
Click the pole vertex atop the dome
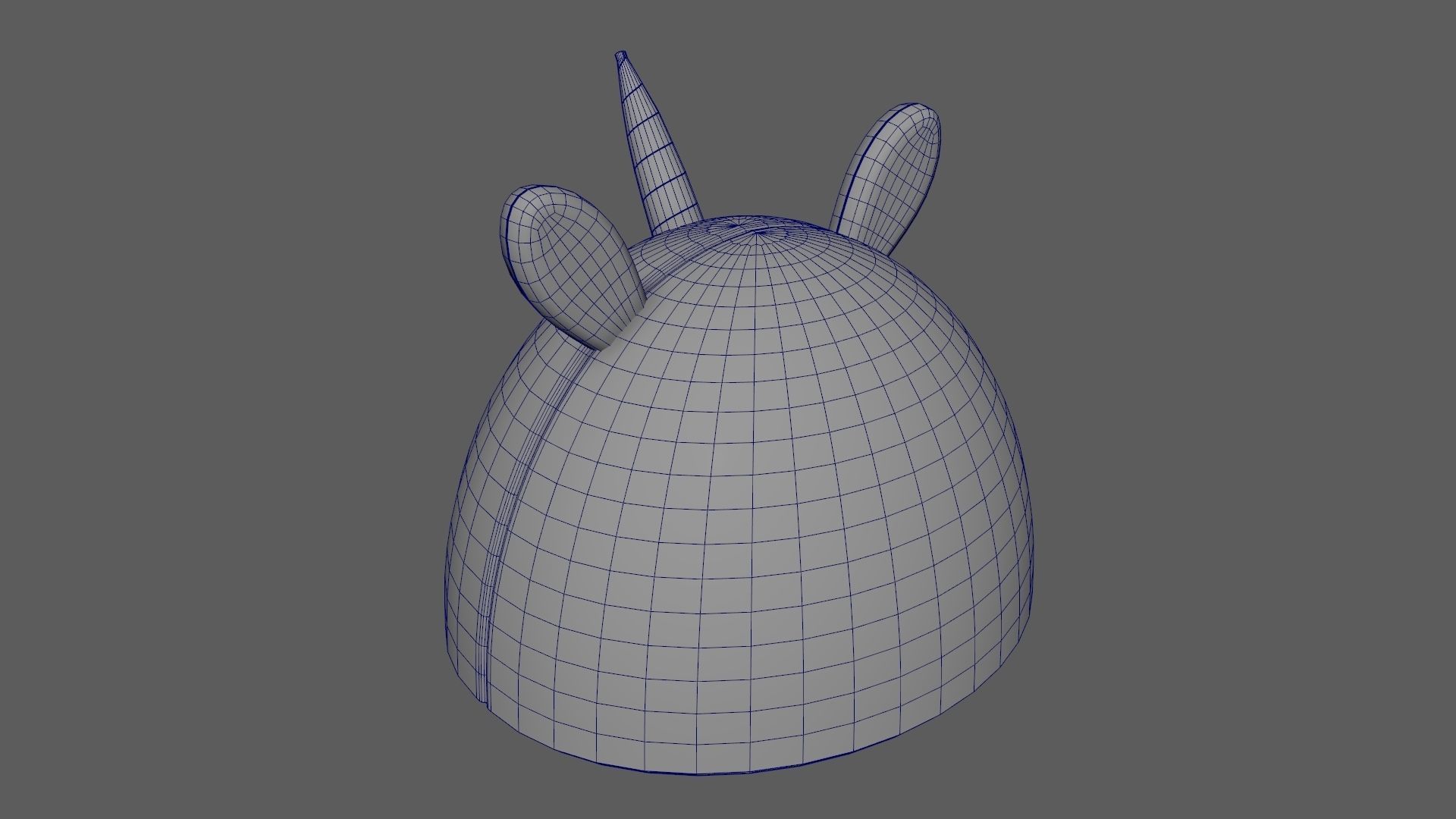757,234
